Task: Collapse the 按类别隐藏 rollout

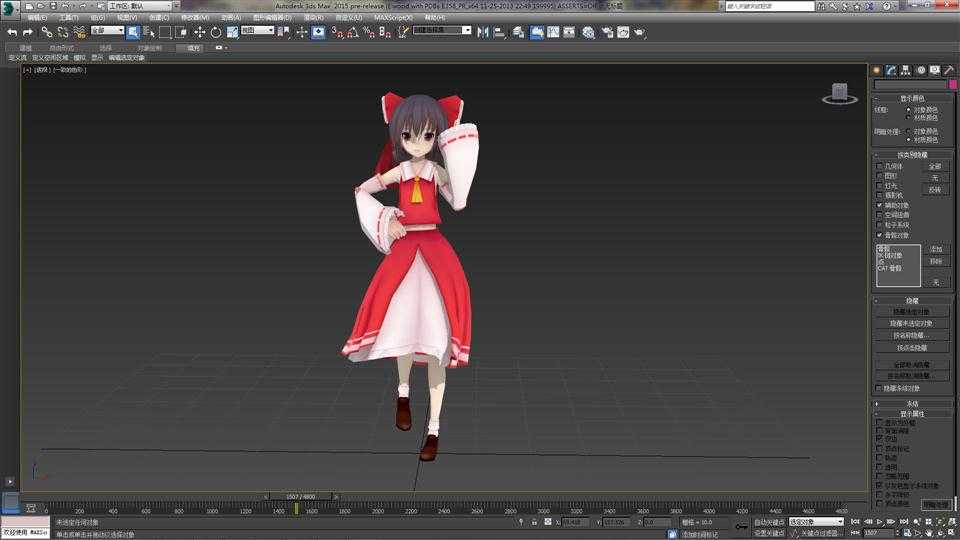Action: pyautogui.click(x=912, y=155)
